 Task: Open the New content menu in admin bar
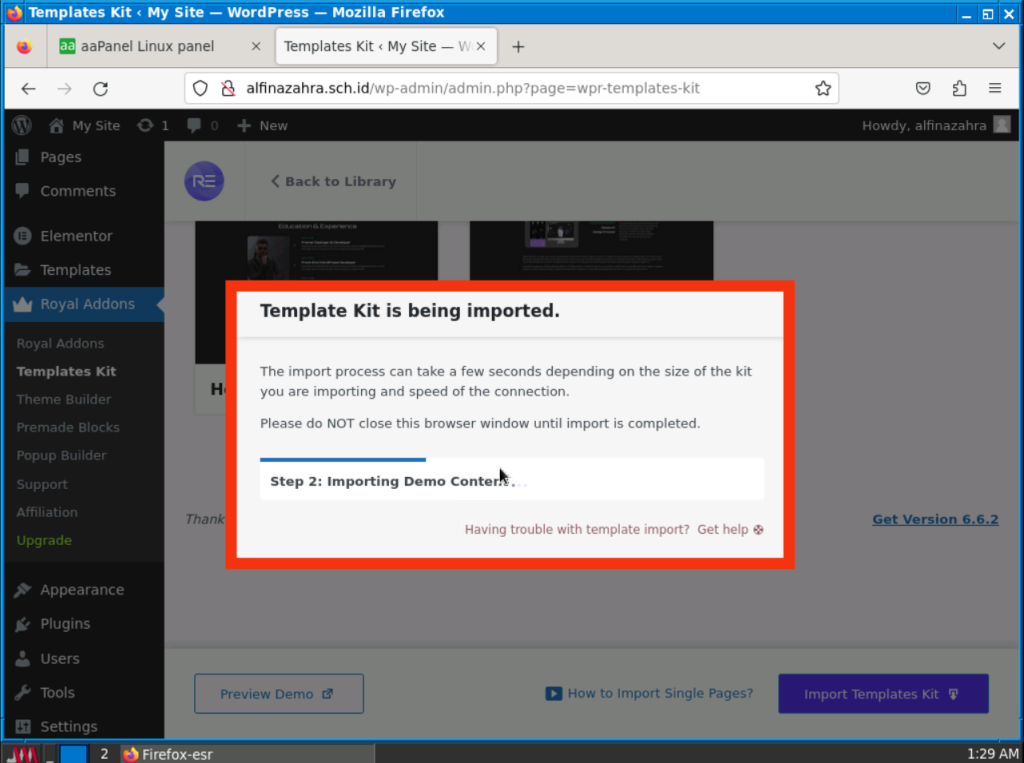262,125
